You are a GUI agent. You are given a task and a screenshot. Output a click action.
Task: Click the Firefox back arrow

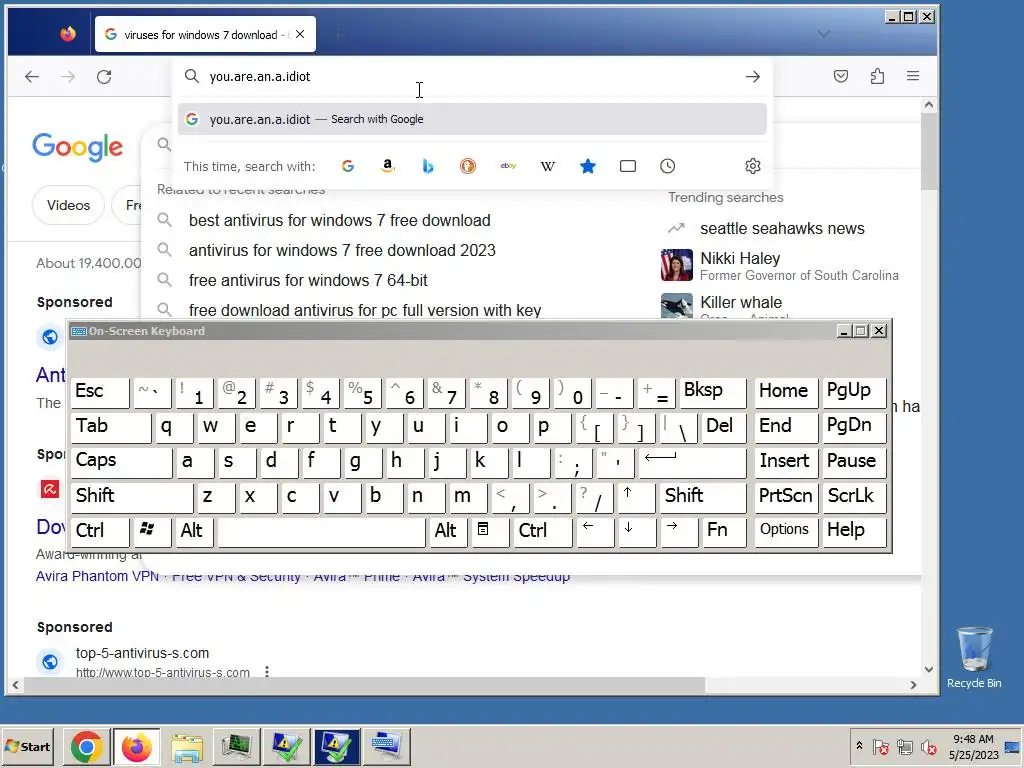coord(31,77)
